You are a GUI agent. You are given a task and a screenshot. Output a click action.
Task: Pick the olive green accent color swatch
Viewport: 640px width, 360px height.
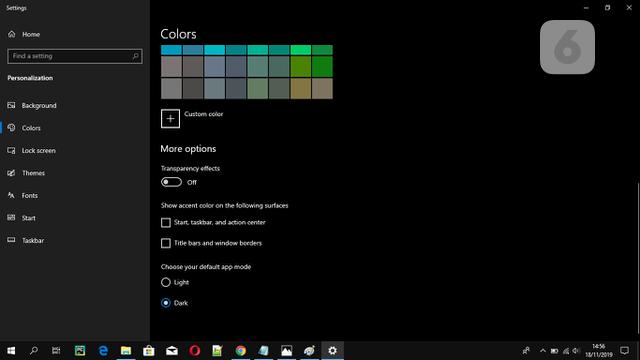coord(301,67)
